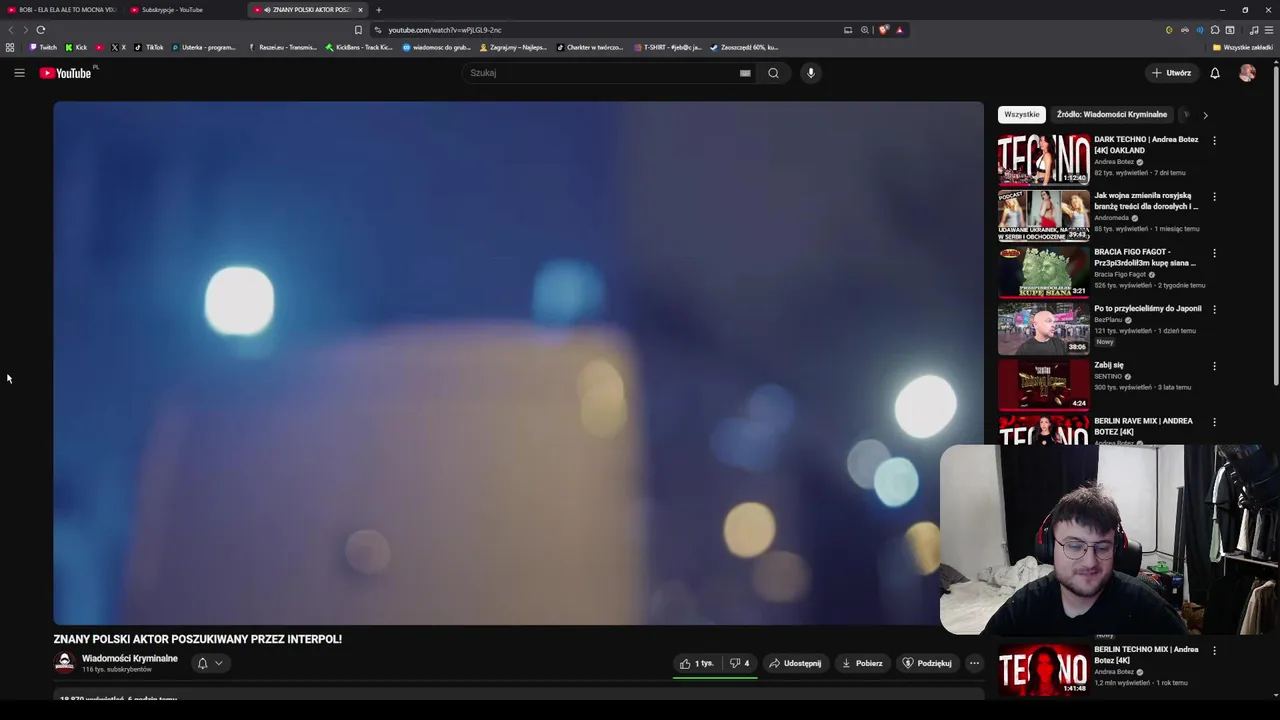Screen dimensions: 1280x720
Task: Open the KickBans bookmark
Action: click(x=359, y=47)
